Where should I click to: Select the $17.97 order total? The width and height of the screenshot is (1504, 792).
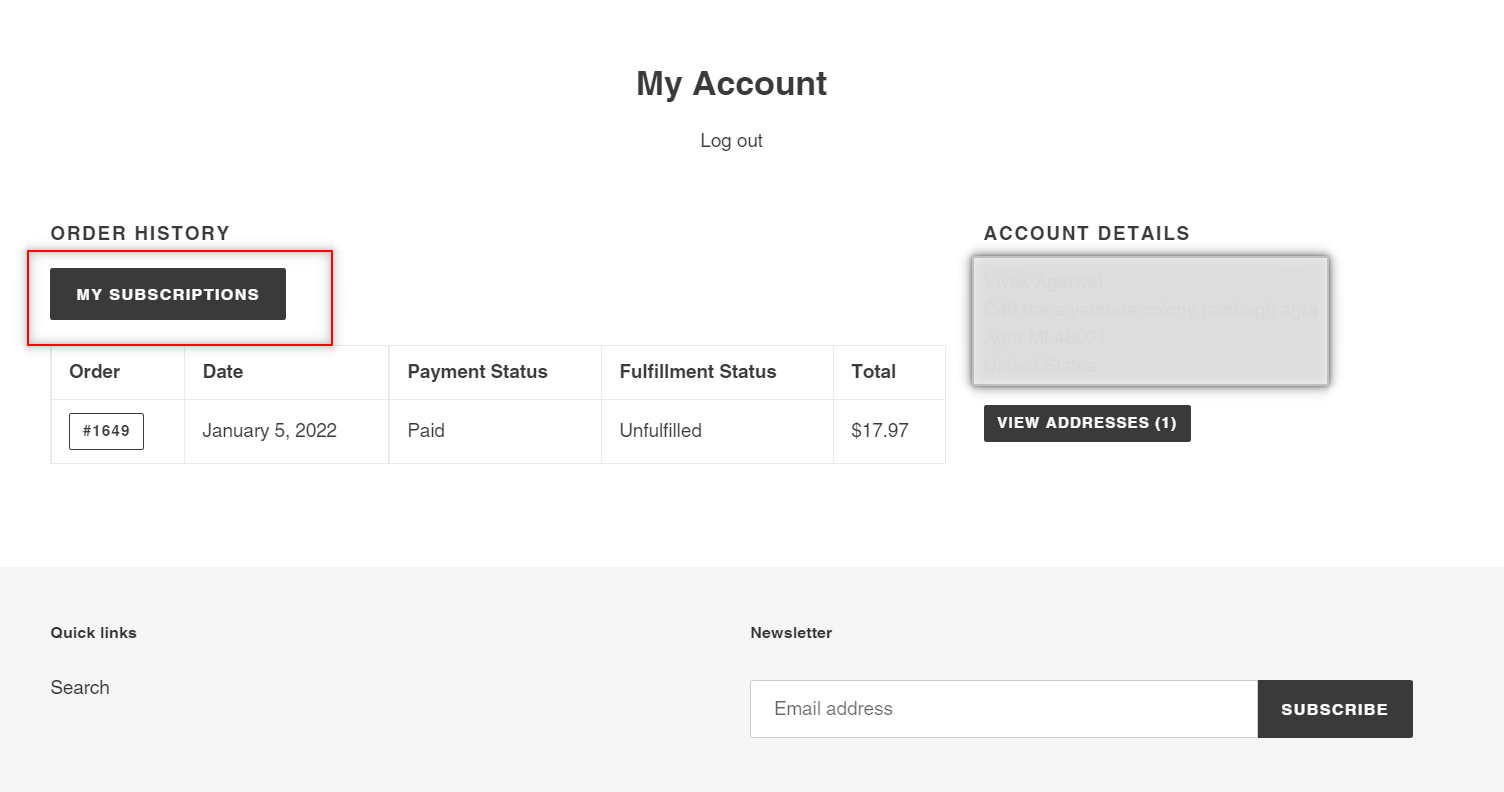tap(880, 431)
